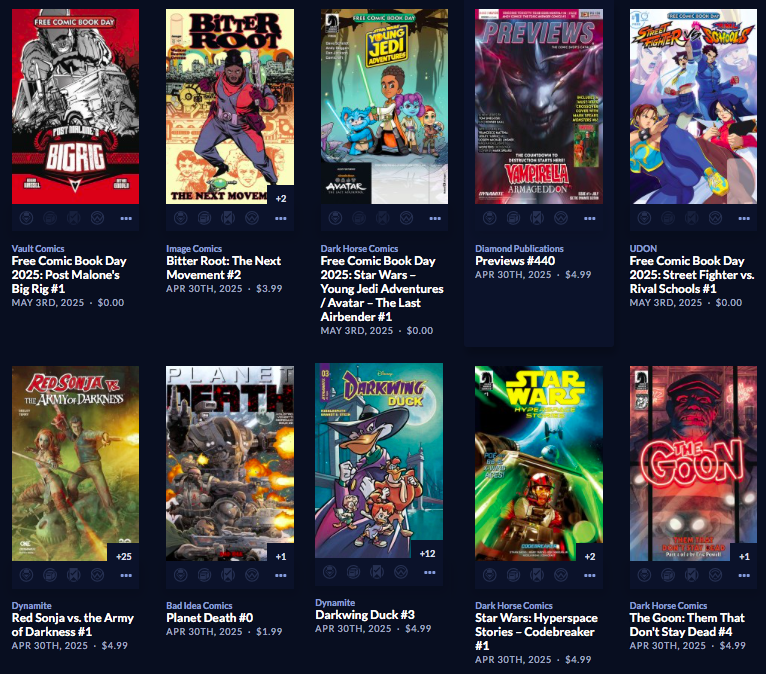Open three-dot menu for Street Fighter vs. Rival Schools
Image resolution: width=766 pixels, height=674 pixels.
[x=744, y=218]
